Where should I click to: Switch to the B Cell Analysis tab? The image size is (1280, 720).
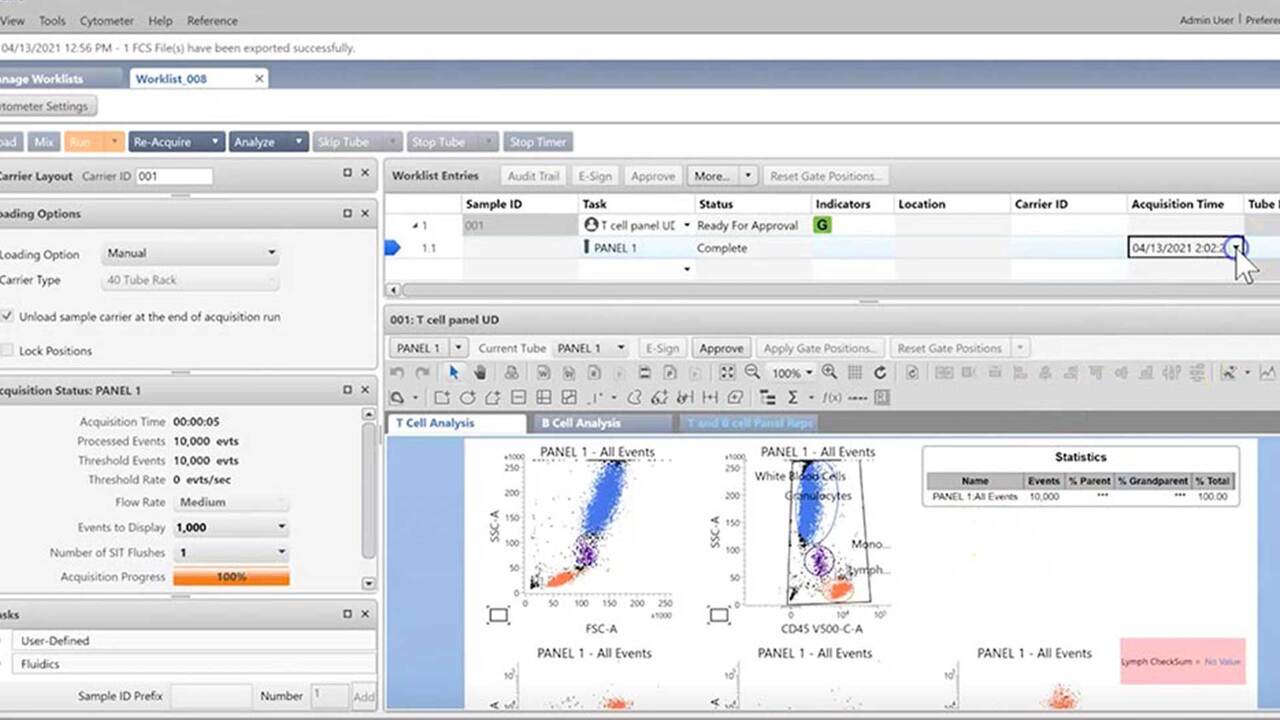click(581, 423)
